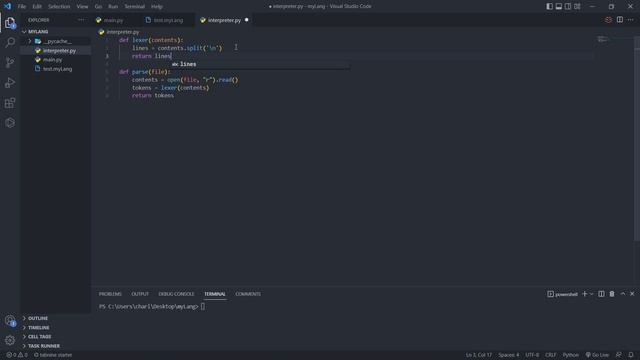Screen dimensions: 640x360
Task: Click the feedback/live share icon in status bar
Action: tap(619, 355)
